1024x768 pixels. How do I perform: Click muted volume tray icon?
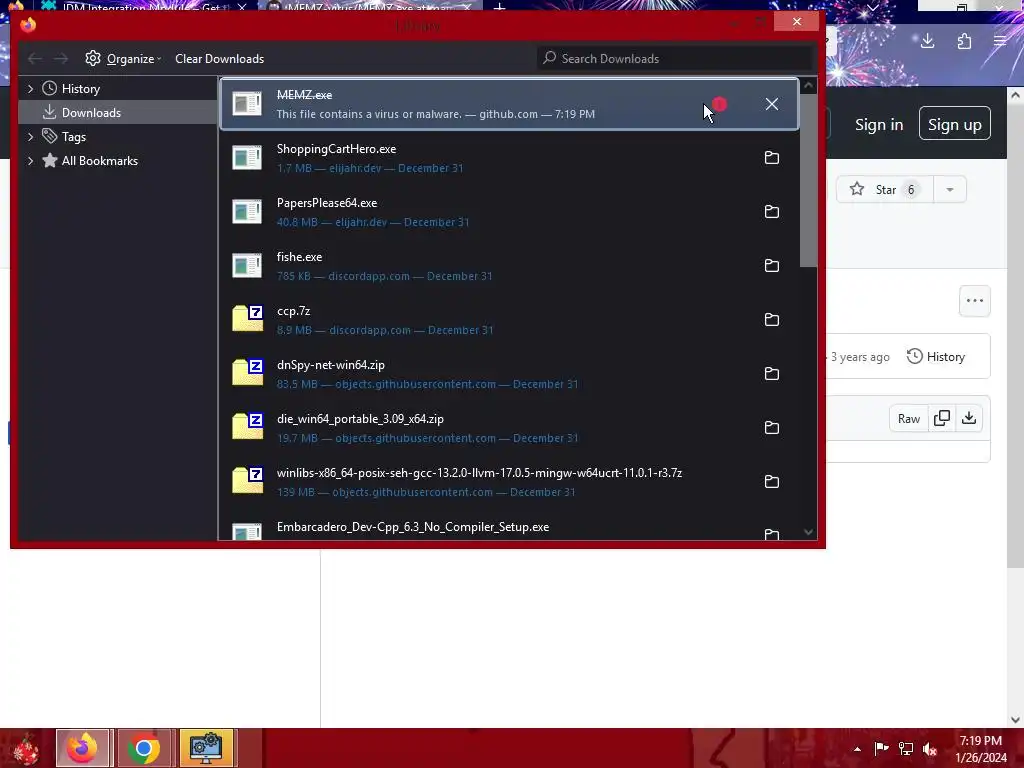click(x=930, y=749)
